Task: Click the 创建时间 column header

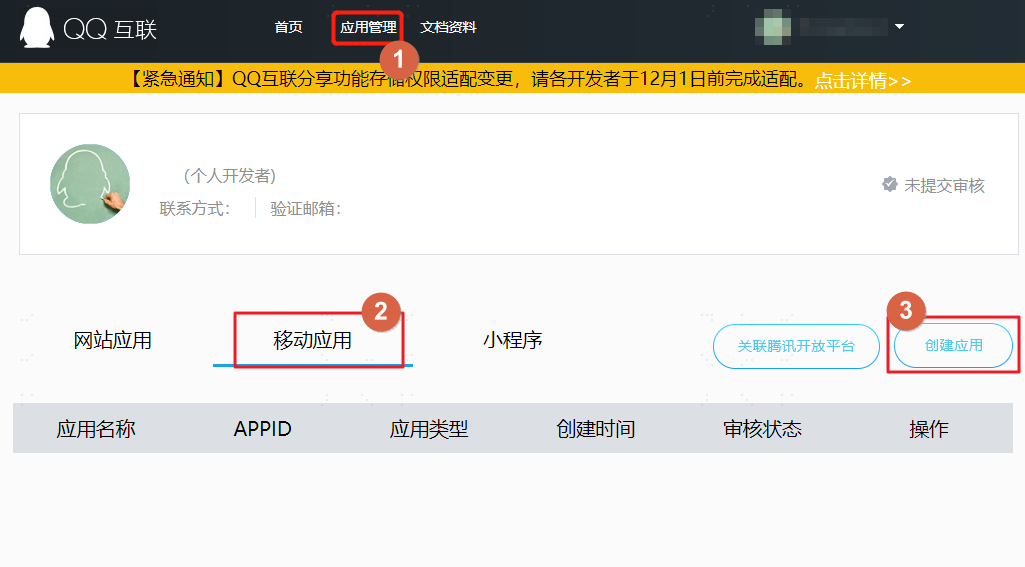Action: click(x=596, y=429)
